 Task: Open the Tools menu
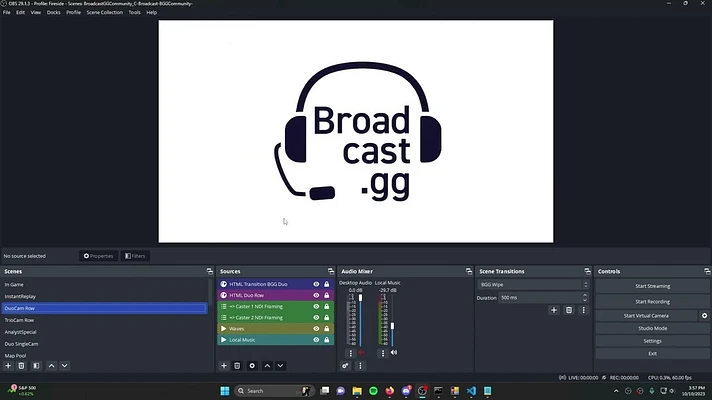[134, 12]
